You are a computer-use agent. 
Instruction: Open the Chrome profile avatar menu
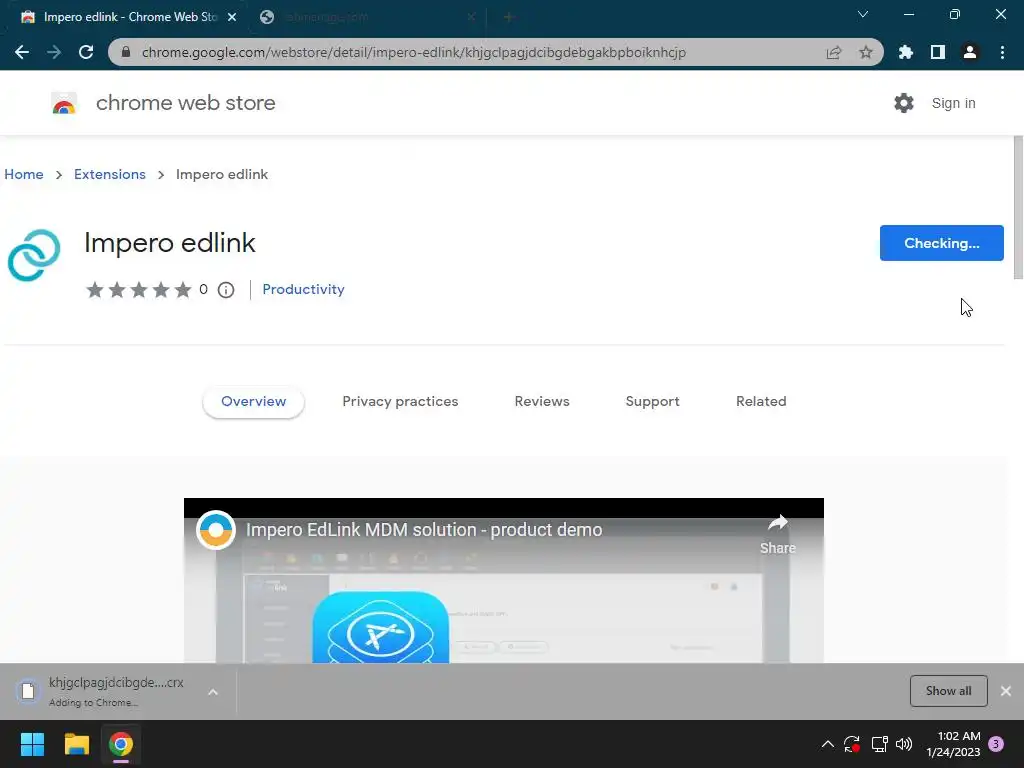tap(970, 52)
